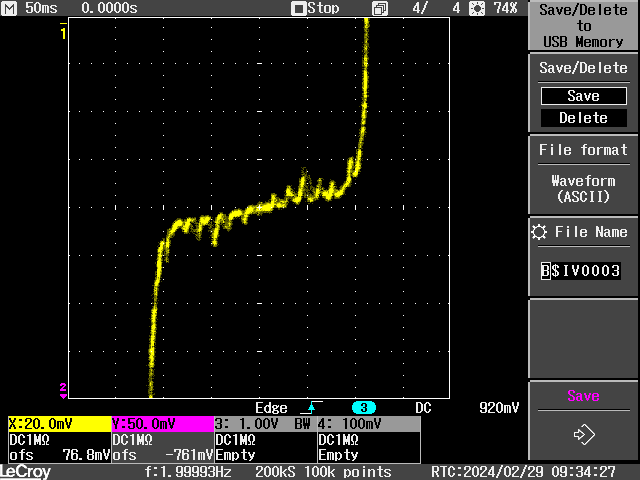Click the DC1MΩ coupling under X channel
Viewport: 640px width, 480px height.
tap(29, 440)
